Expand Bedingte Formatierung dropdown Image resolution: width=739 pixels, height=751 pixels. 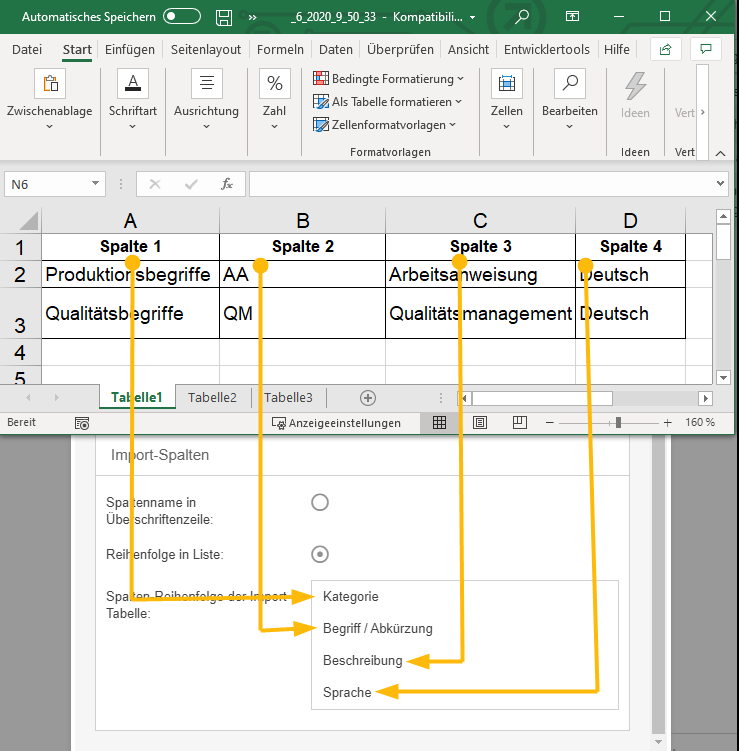pyautogui.click(x=389, y=78)
